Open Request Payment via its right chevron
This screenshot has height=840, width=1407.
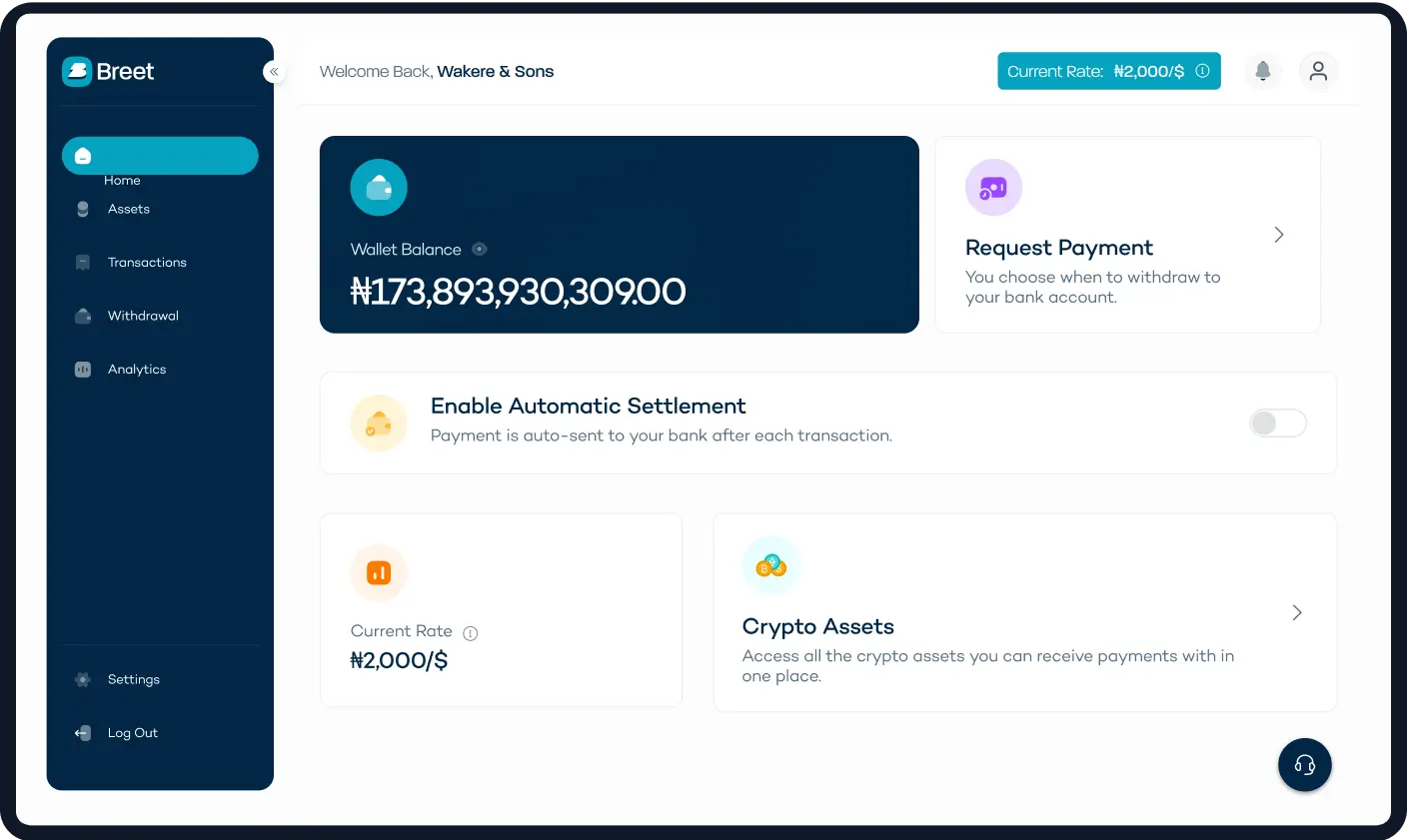pos(1278,235)
